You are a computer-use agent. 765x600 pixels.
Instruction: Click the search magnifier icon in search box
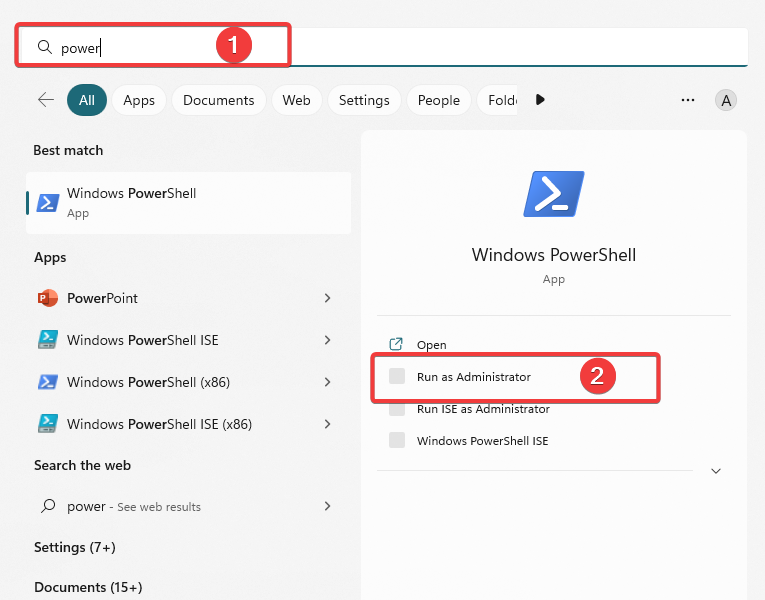[45, 47]
